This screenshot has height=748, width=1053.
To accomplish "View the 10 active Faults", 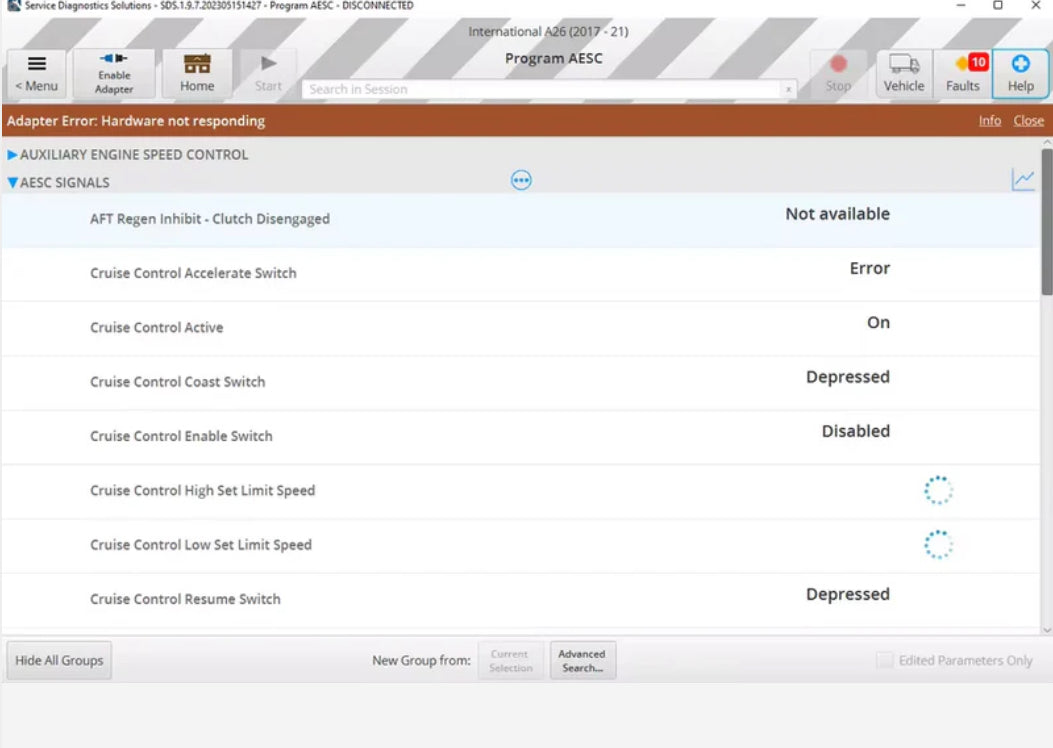I will coord(962,72).
